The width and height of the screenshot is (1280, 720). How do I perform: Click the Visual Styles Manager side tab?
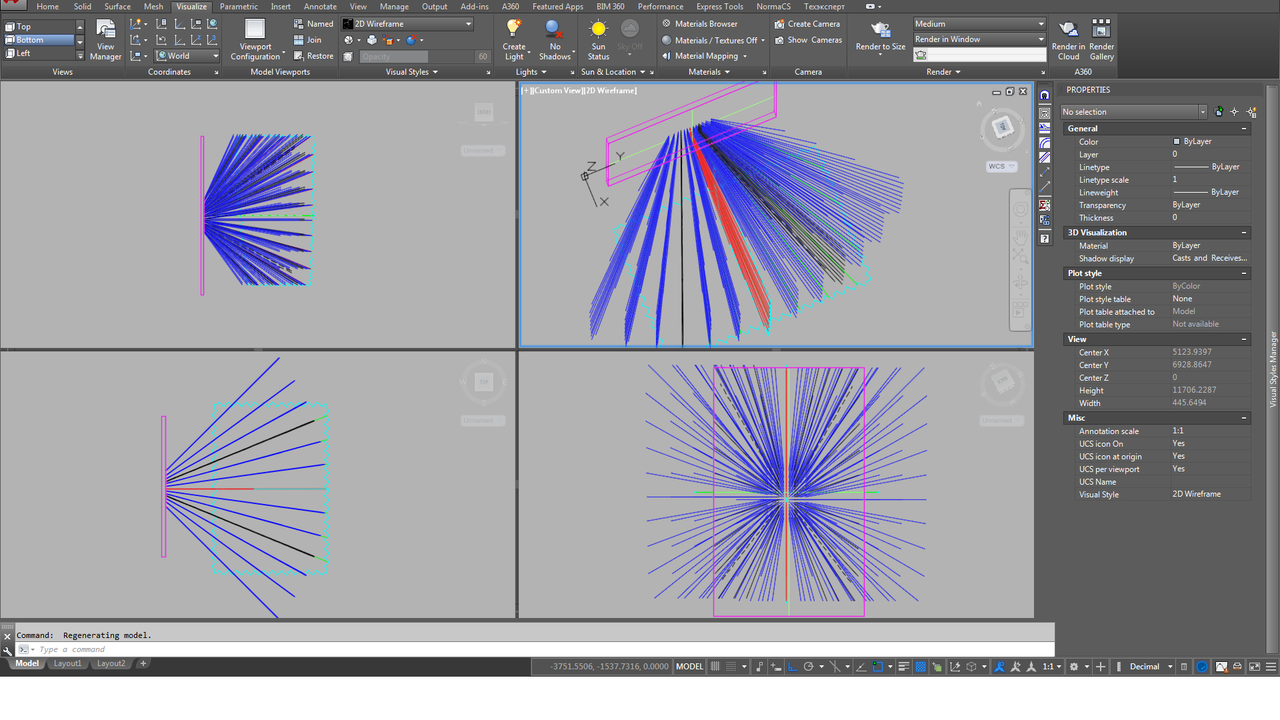point(1273,368)
